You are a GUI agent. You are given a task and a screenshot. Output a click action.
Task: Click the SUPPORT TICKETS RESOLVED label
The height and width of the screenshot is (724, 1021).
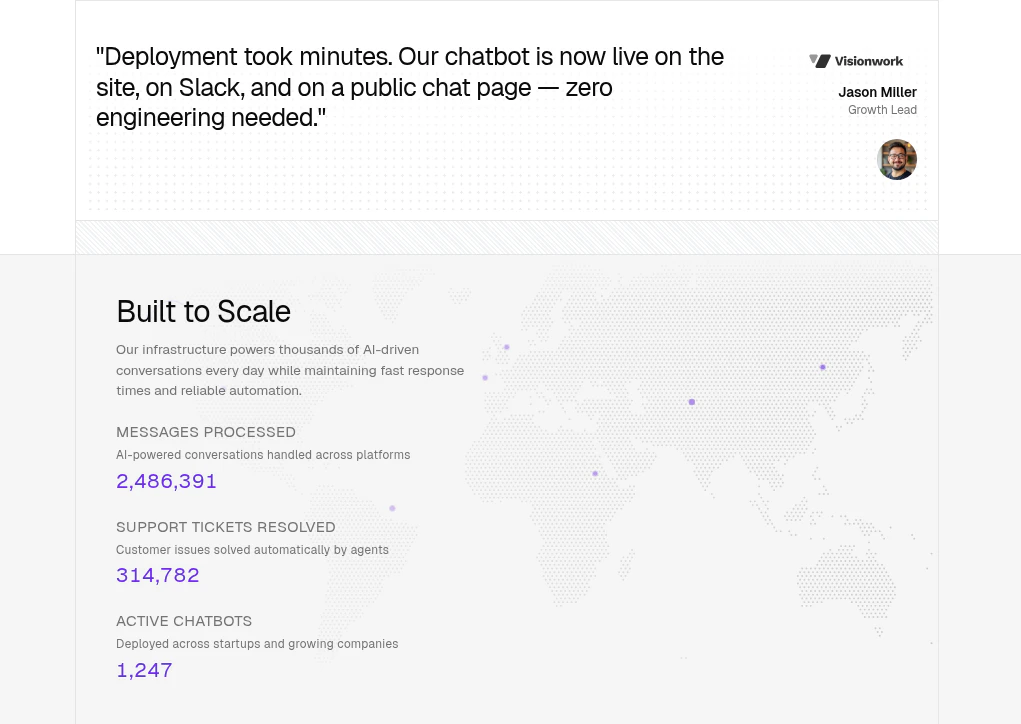[x=225, y=527]
